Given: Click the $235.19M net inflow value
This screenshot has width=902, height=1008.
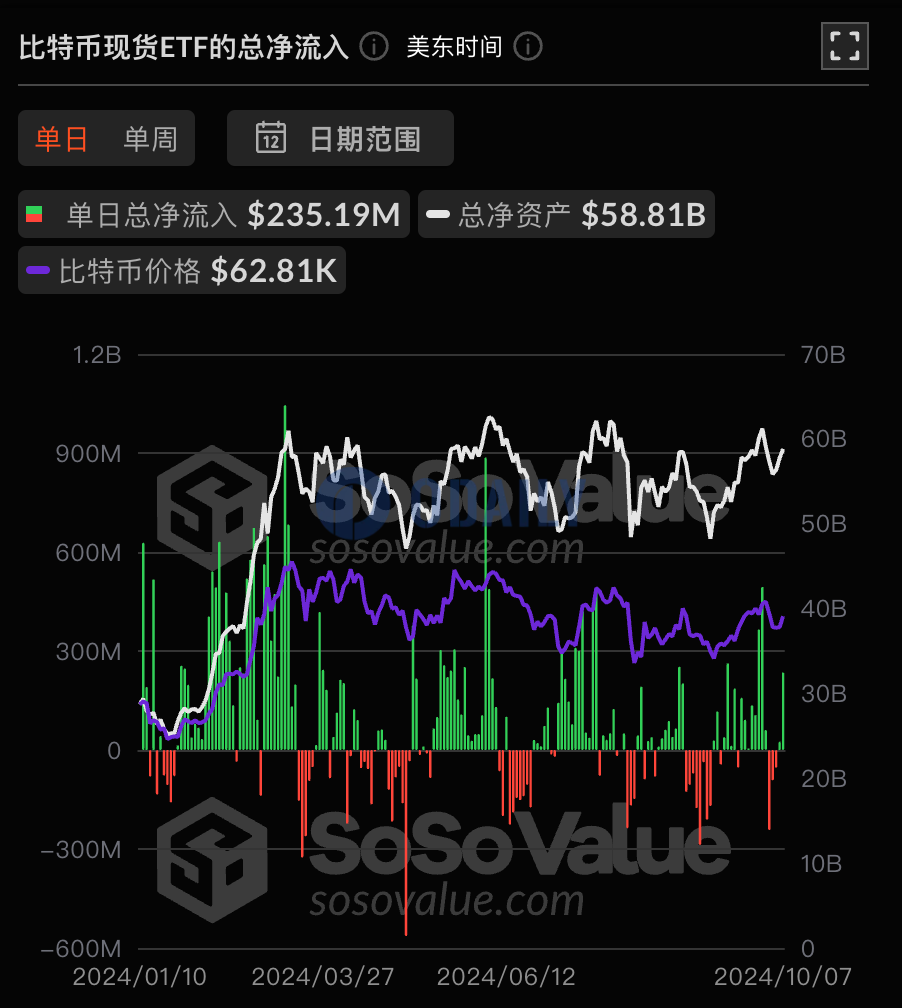Looking at the screenshot, I should click(324, 215).
